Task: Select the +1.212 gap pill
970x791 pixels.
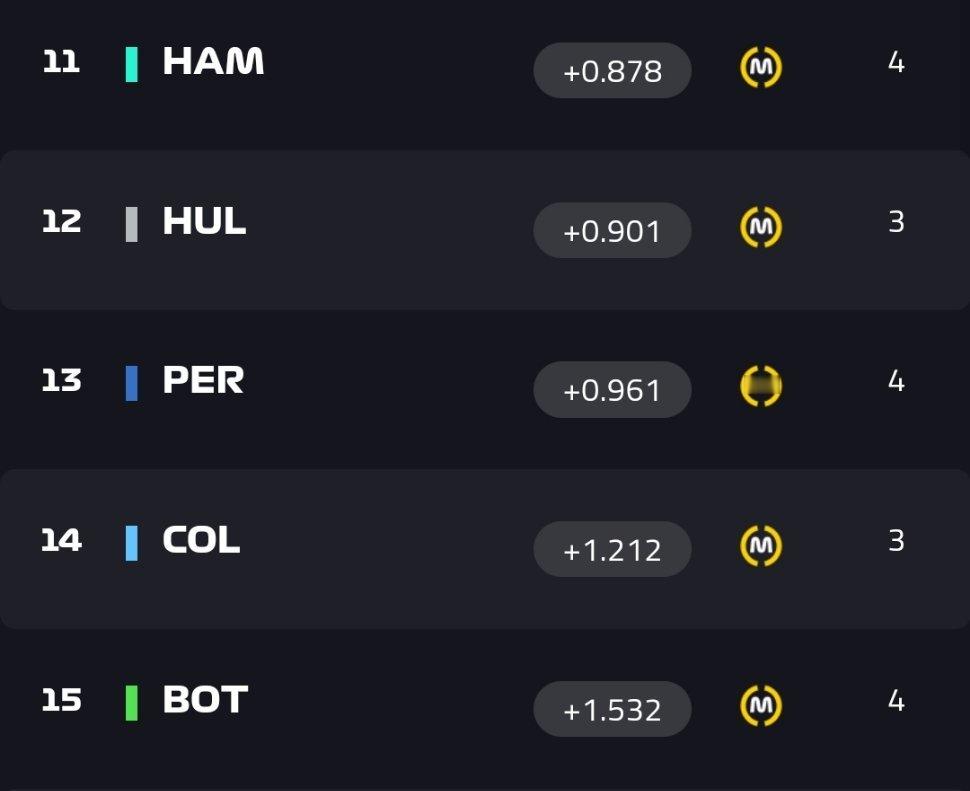Action: coord(612,549)
